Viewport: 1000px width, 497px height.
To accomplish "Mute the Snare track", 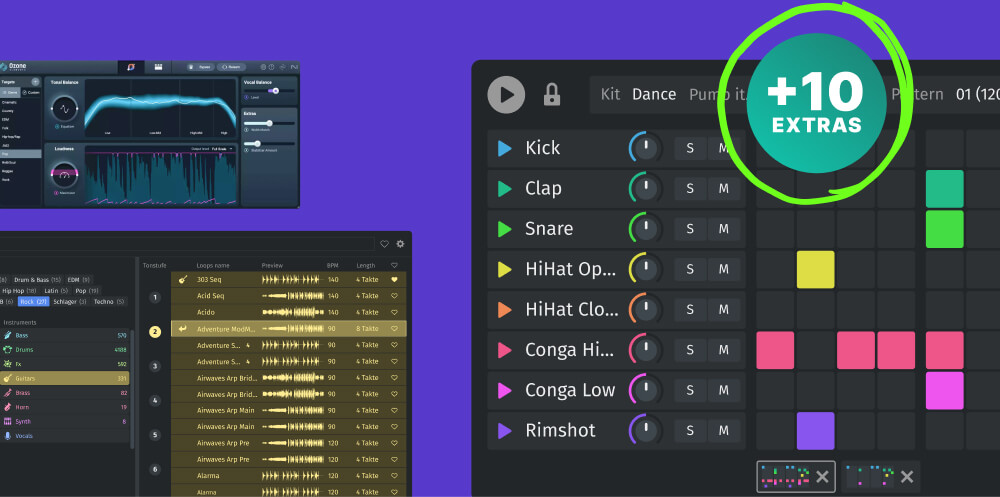I will click(724, 229).
